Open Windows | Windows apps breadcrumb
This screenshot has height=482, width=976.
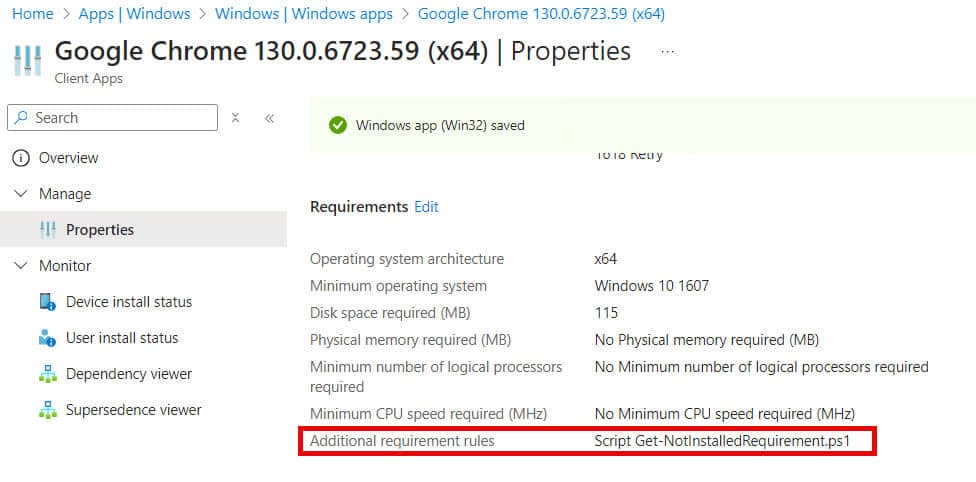coord(304,14)
